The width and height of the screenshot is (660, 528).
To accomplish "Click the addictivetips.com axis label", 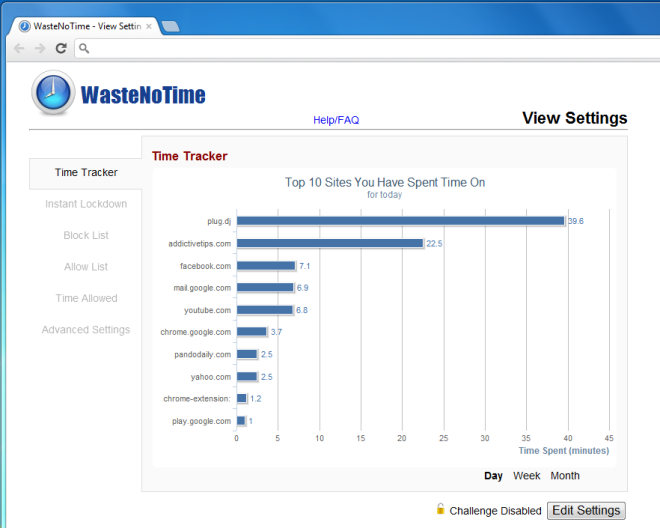I will 200,244.
